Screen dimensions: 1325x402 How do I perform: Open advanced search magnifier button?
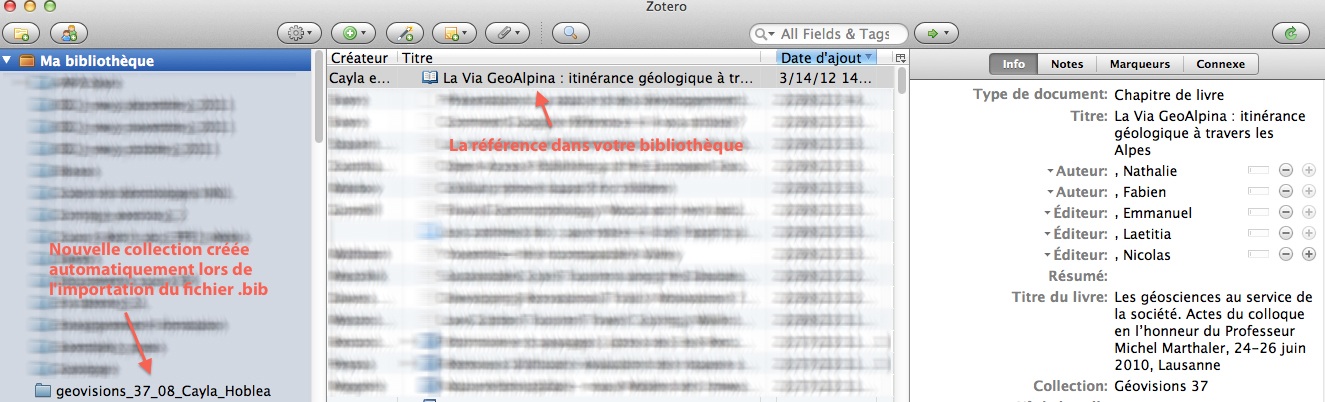point(571,33)
